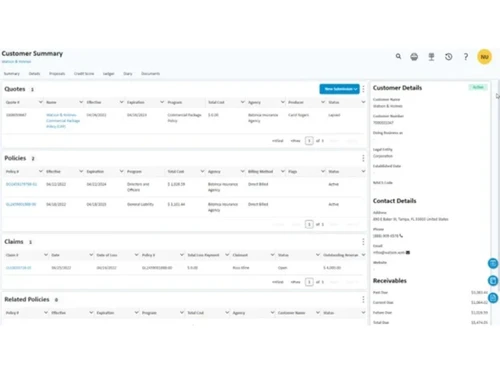Expand the Customer Name filter in Related Policies
Screen dimensions: 500x375
(x=318, y=313)
